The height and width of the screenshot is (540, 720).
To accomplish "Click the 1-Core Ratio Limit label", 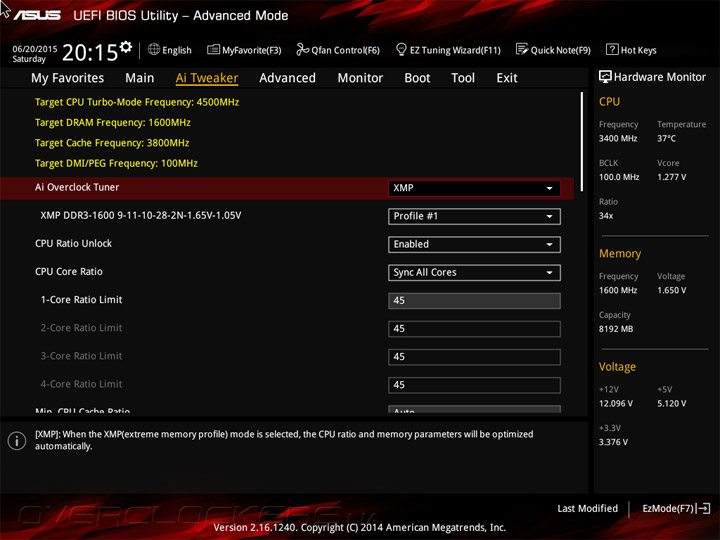I will click(81, 300).
